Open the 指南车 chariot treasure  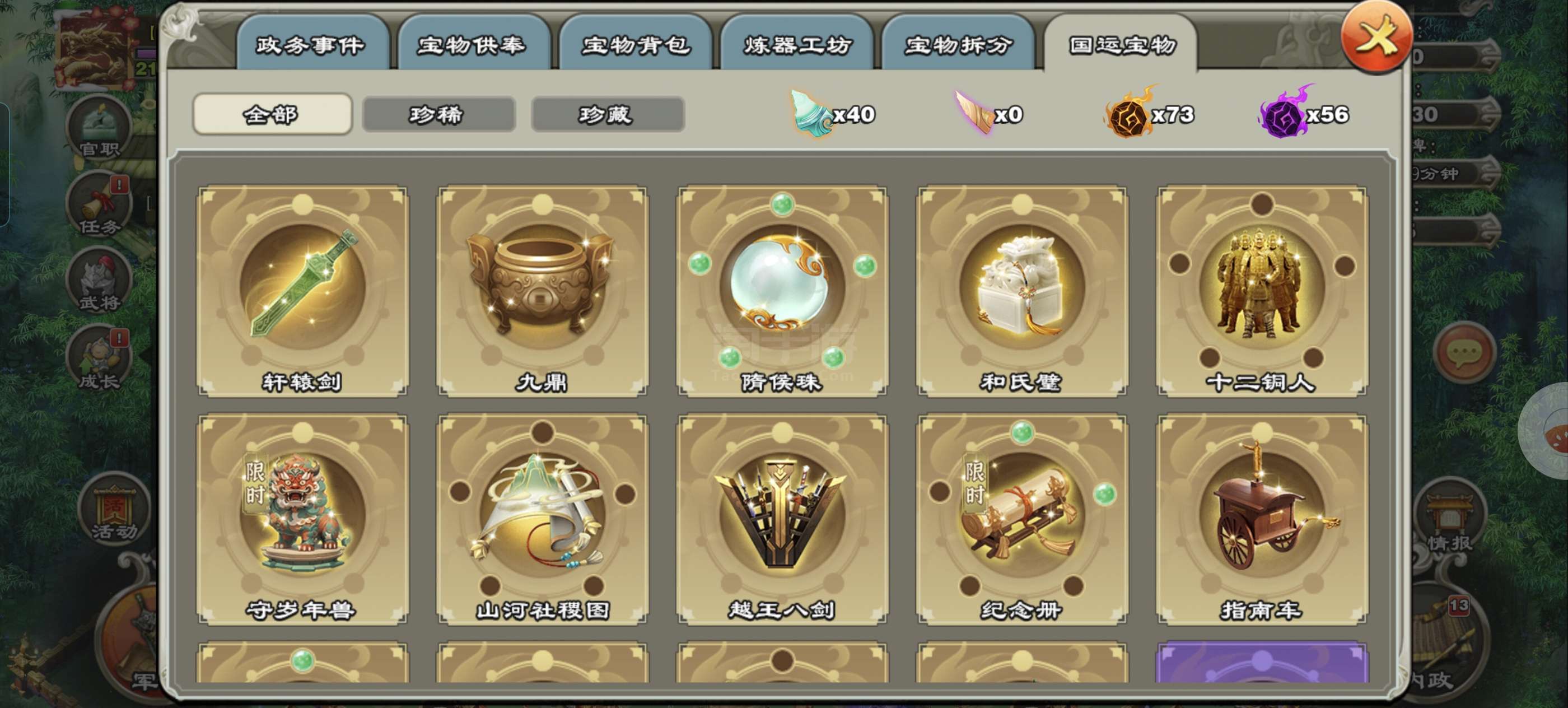point(1262,519)
